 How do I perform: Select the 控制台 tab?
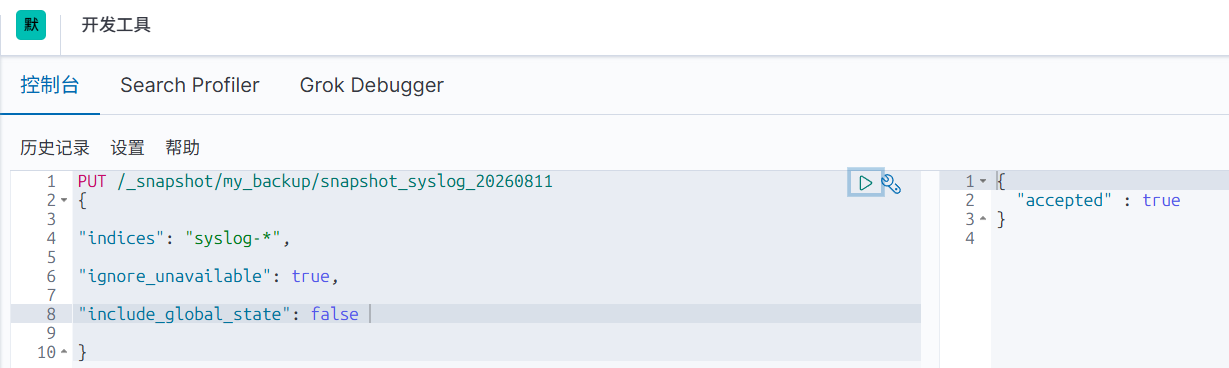click(x=50, y=85)
